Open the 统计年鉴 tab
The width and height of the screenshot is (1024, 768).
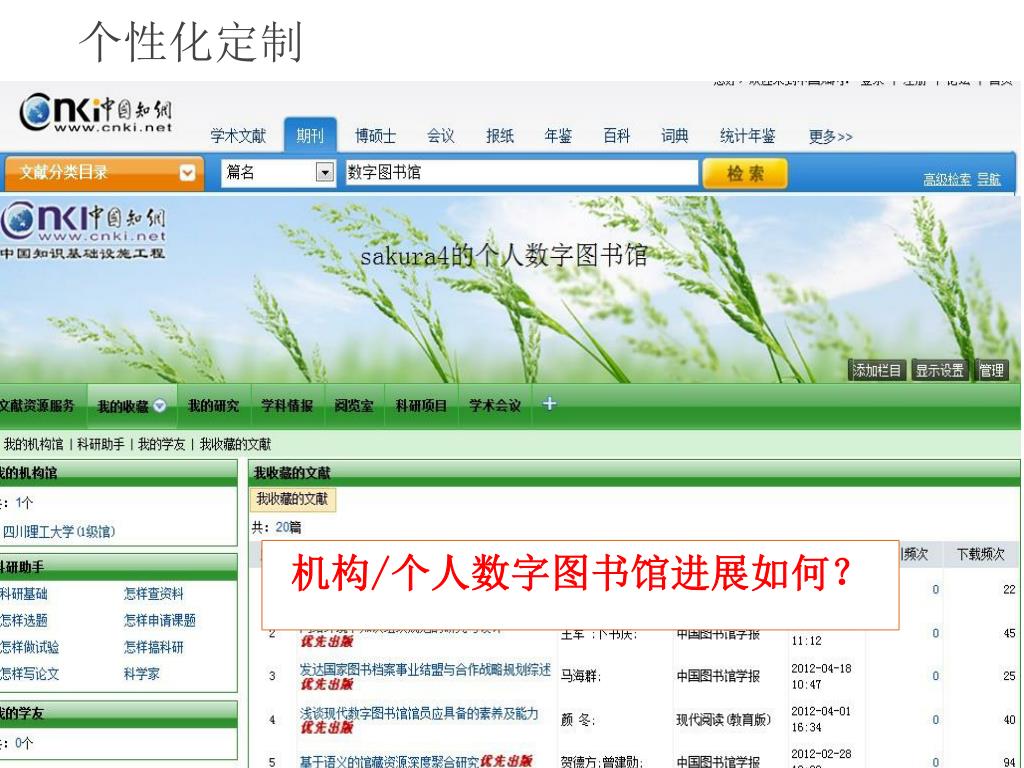coord(747,136)
